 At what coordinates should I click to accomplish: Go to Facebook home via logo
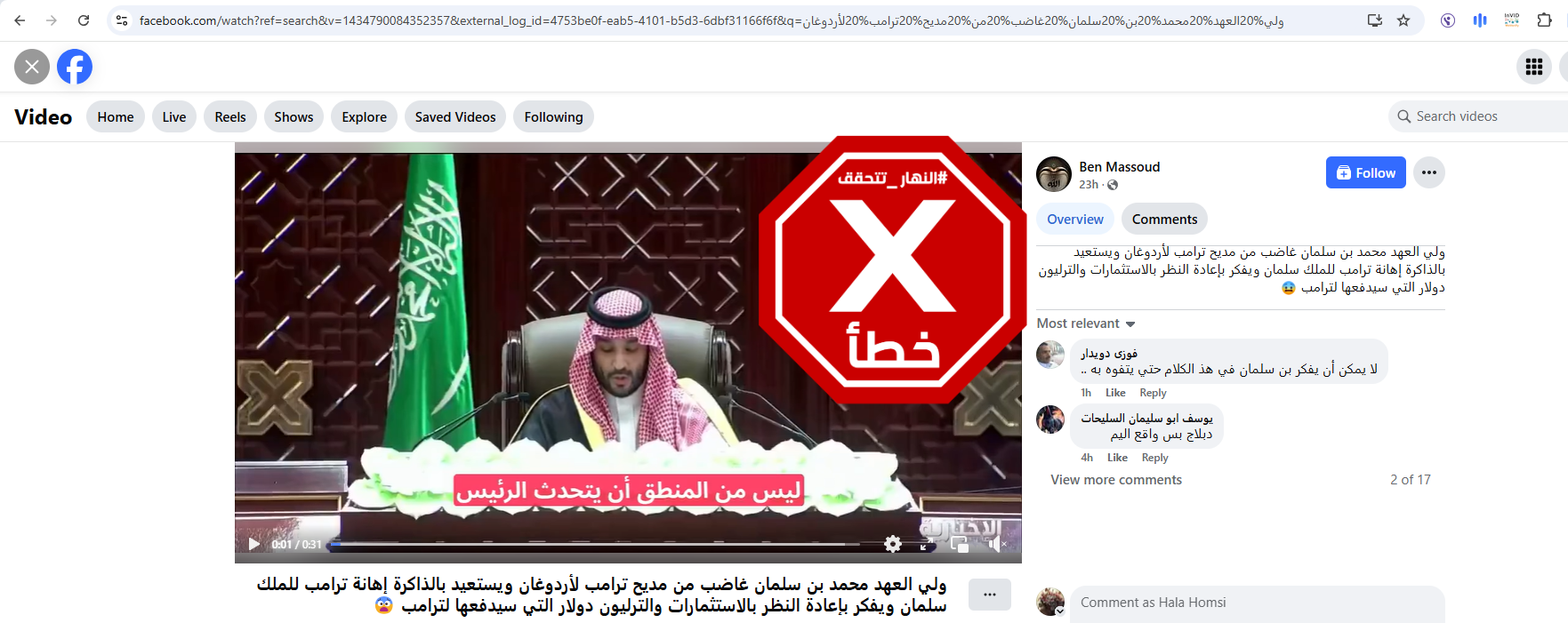click(75, 67)
